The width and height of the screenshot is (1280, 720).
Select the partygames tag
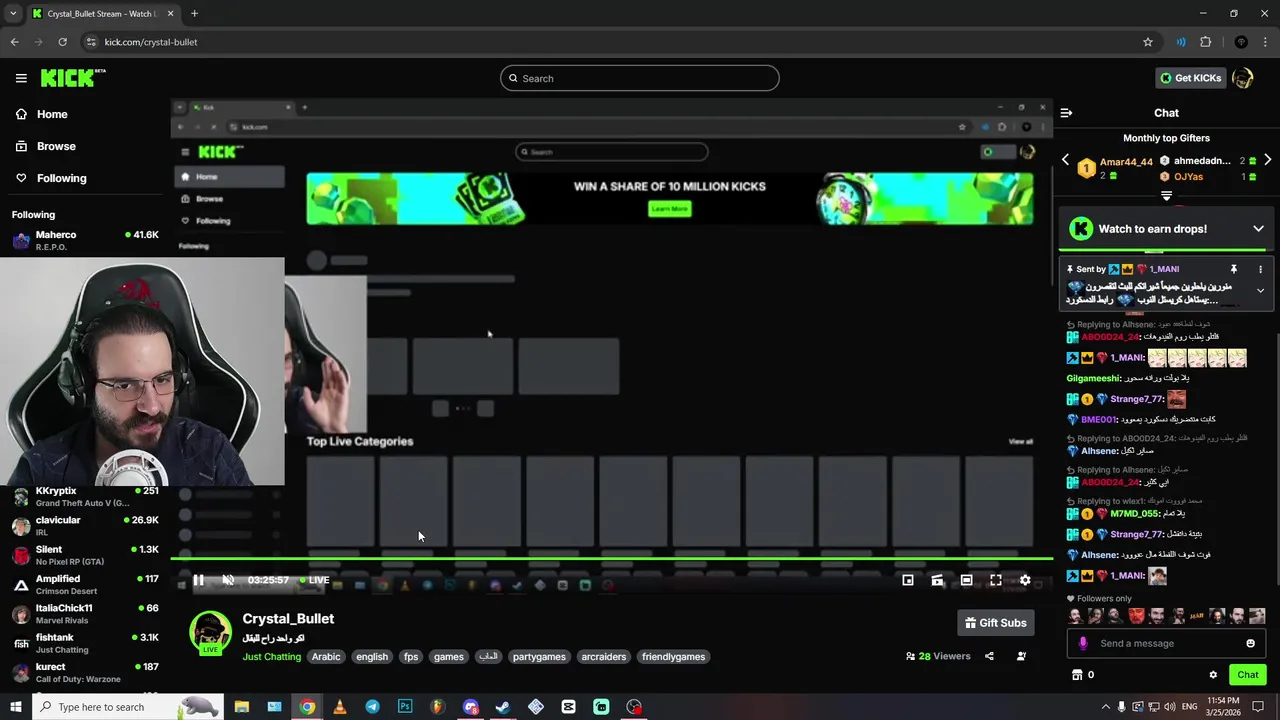(539, 657)
